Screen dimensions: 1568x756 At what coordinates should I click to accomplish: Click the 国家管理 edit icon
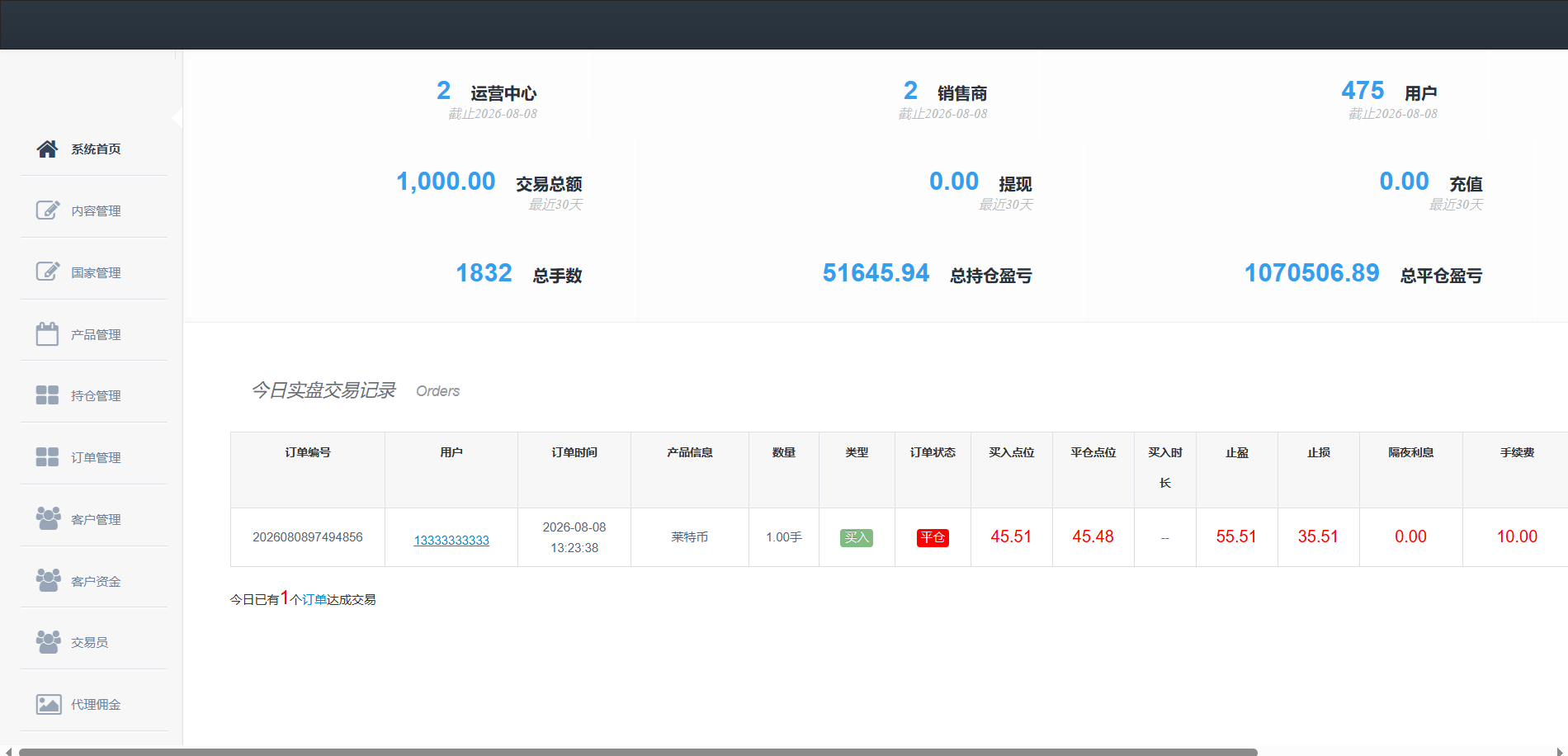48,272
